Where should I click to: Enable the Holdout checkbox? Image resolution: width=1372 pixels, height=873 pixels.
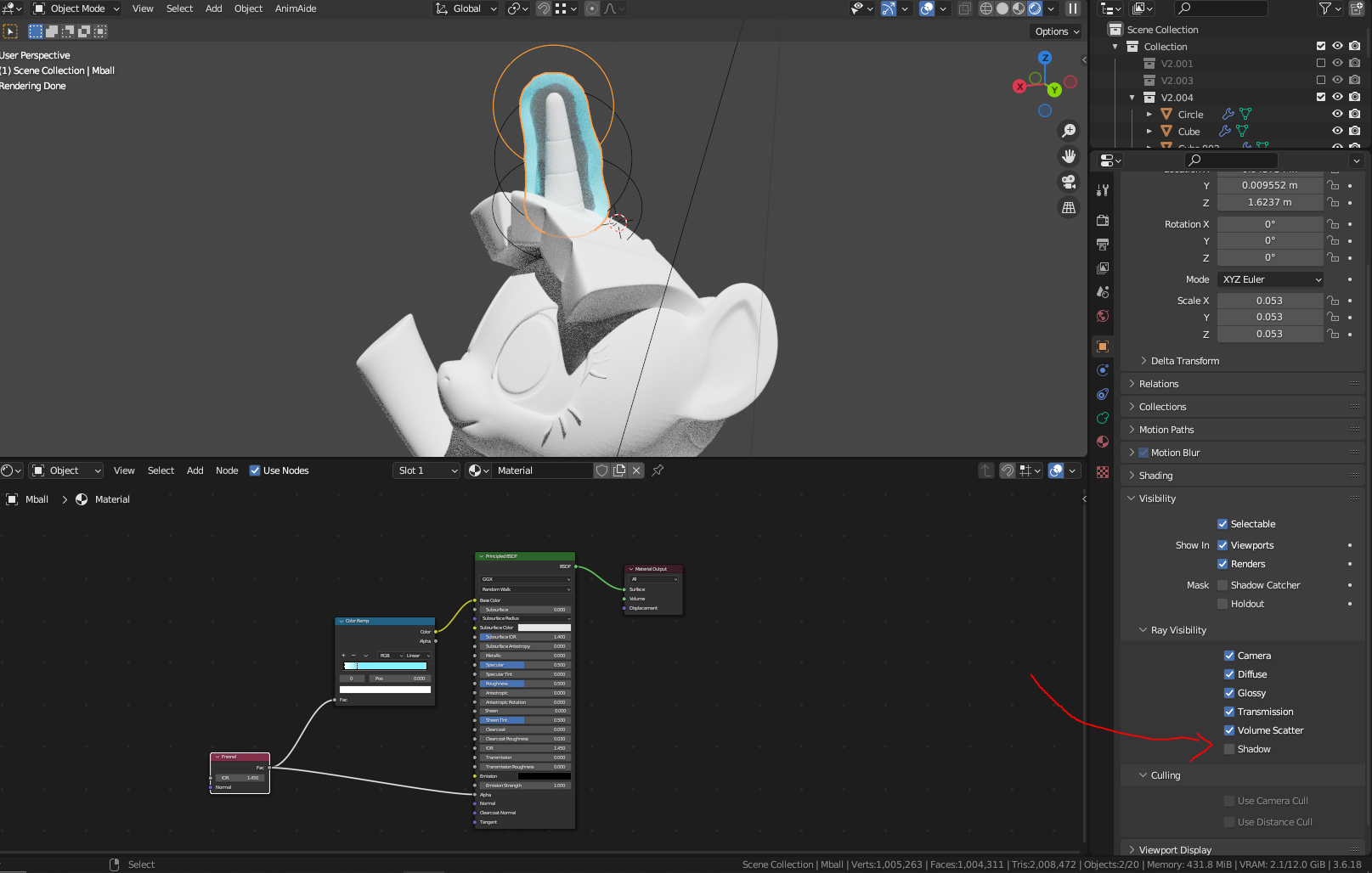coord(1222,604)
